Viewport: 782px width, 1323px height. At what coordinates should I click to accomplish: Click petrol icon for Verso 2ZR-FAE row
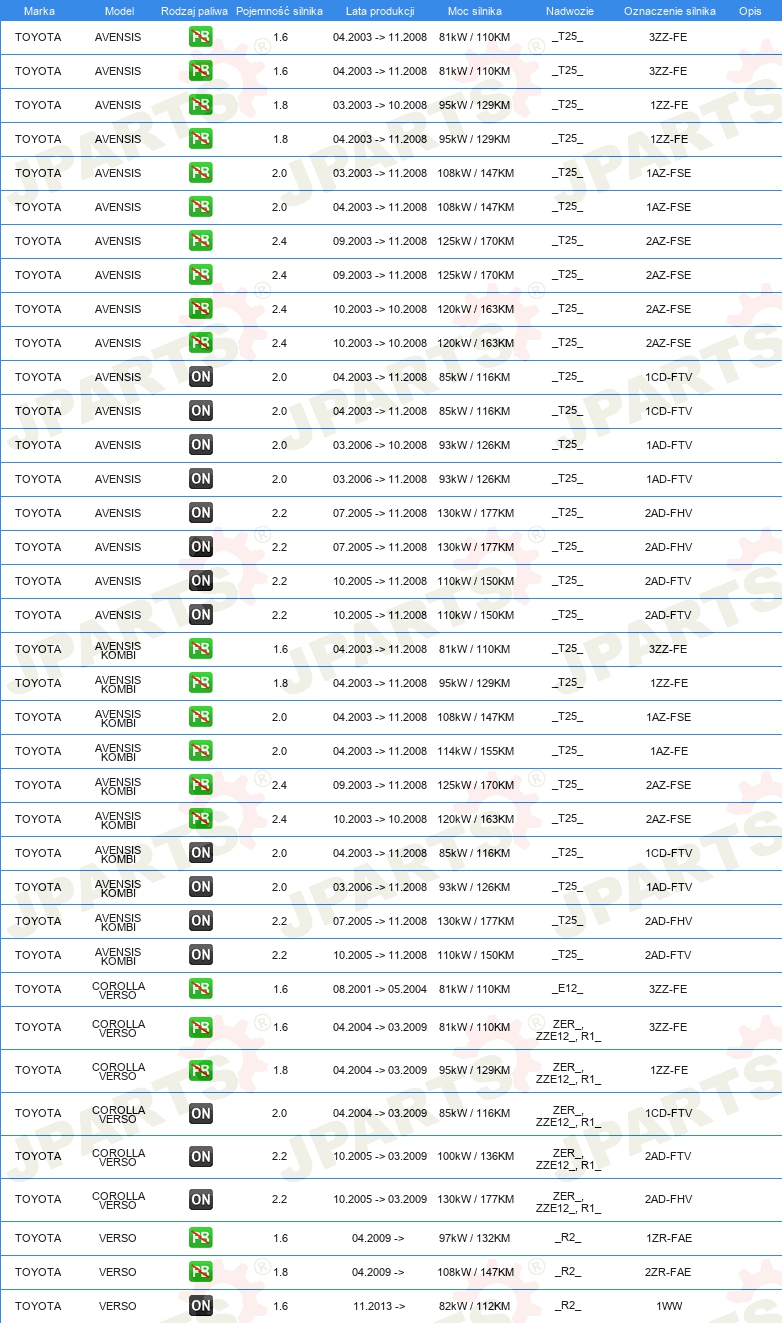(201, 1272)
